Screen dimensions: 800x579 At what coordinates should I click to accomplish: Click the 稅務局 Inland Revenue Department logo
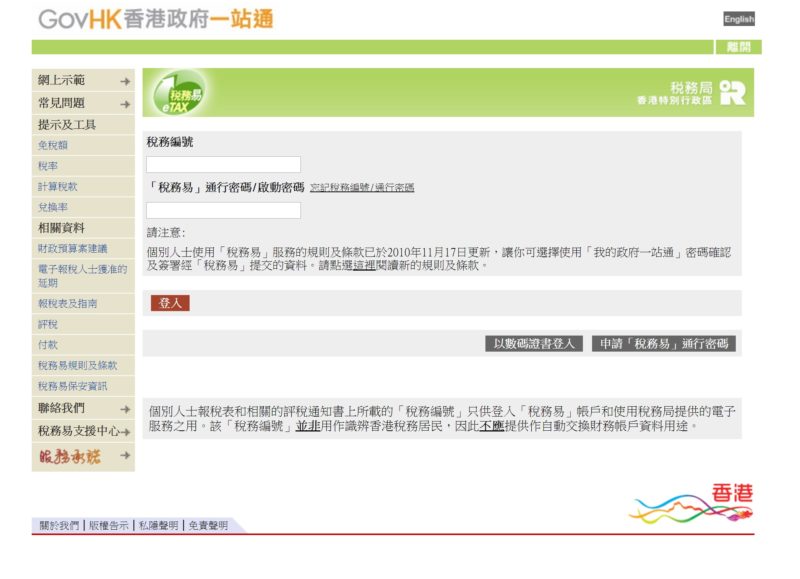[691, 93]
